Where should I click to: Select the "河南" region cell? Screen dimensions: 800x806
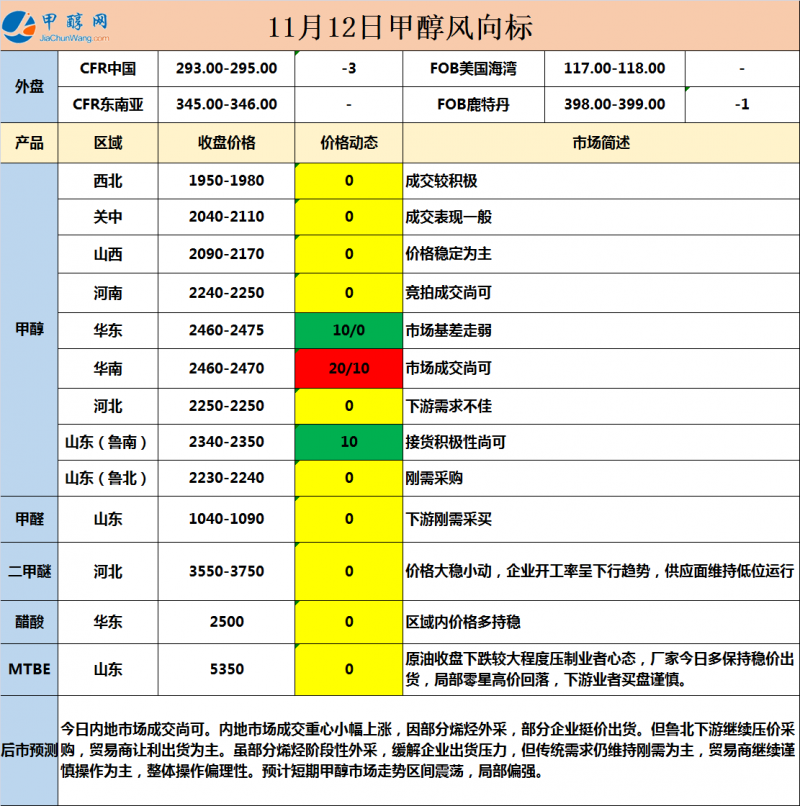pyautogui.click(x=108, y=293)
